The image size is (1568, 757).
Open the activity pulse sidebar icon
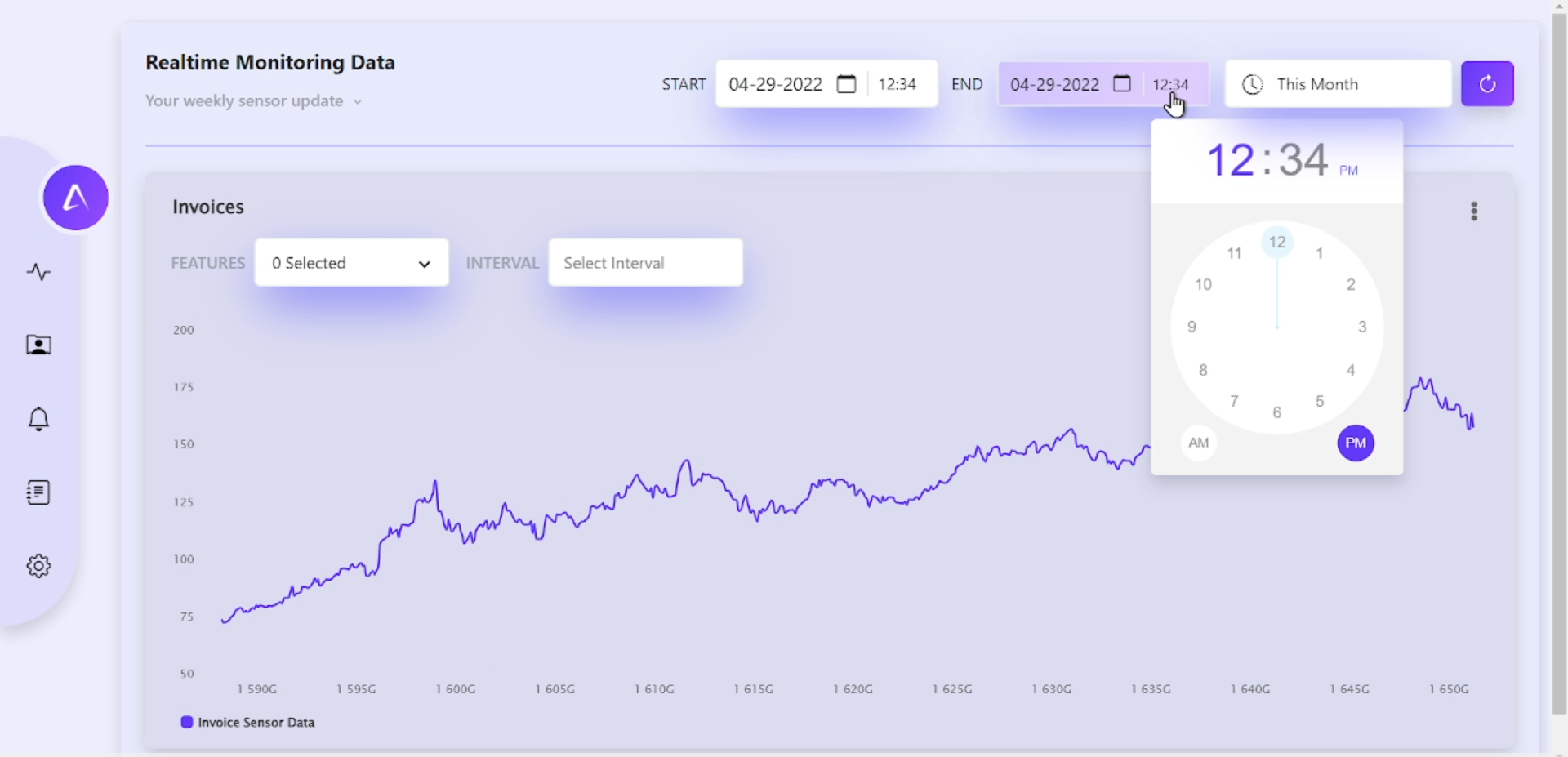[x=38, y=272]
